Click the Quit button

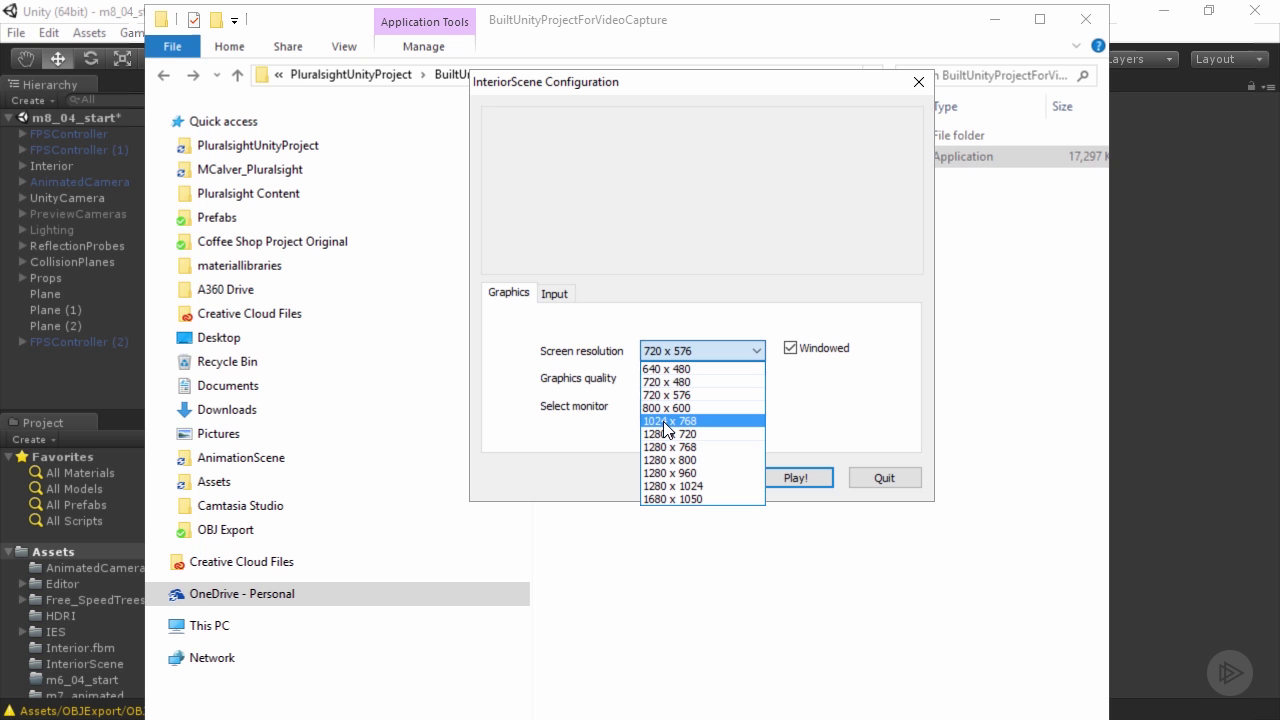point(884,478)
